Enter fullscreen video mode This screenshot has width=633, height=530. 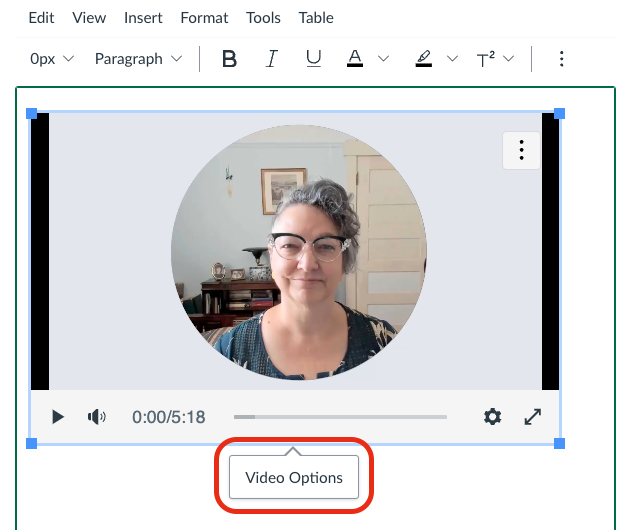click(x=533, y=417)
